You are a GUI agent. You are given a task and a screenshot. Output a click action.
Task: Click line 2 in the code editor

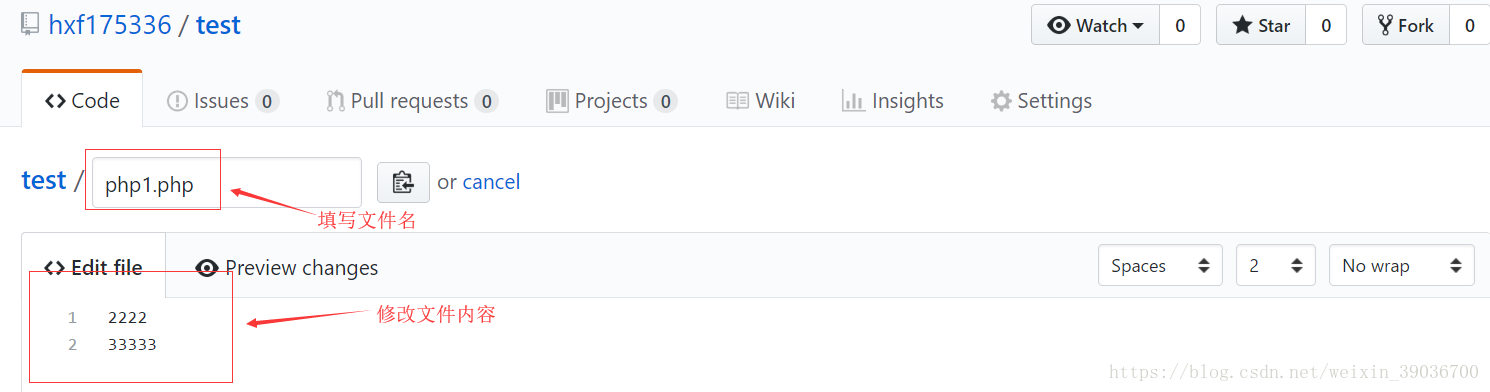tap(132, 345)
